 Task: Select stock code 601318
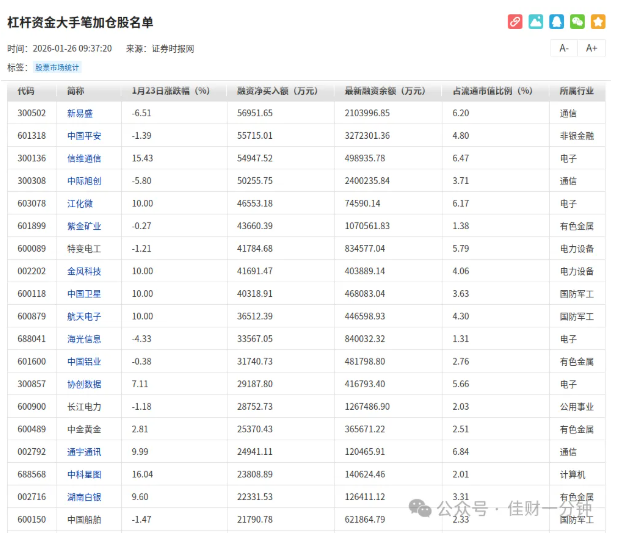click(32, 136)
